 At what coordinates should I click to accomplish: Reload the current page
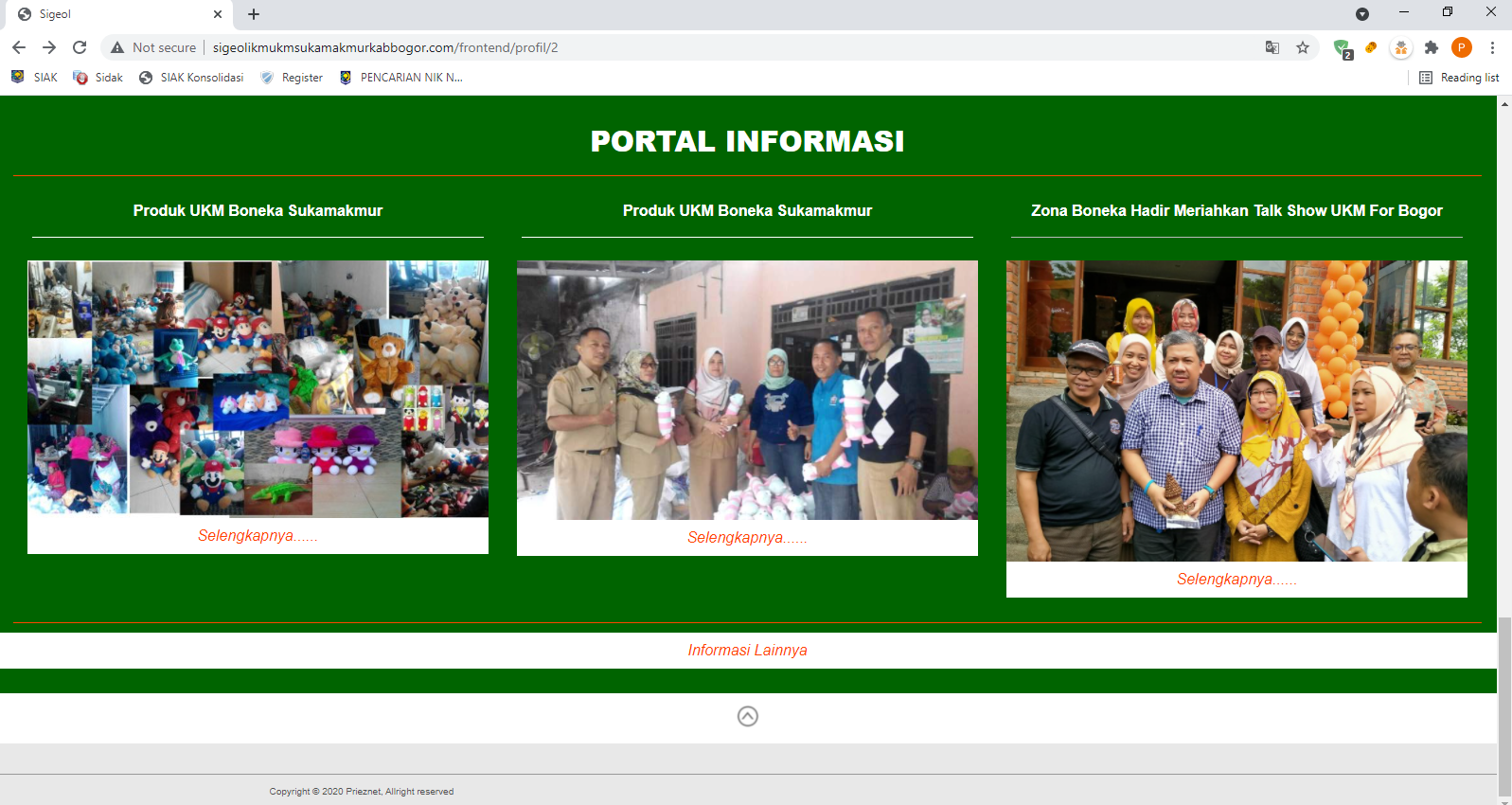80,47
